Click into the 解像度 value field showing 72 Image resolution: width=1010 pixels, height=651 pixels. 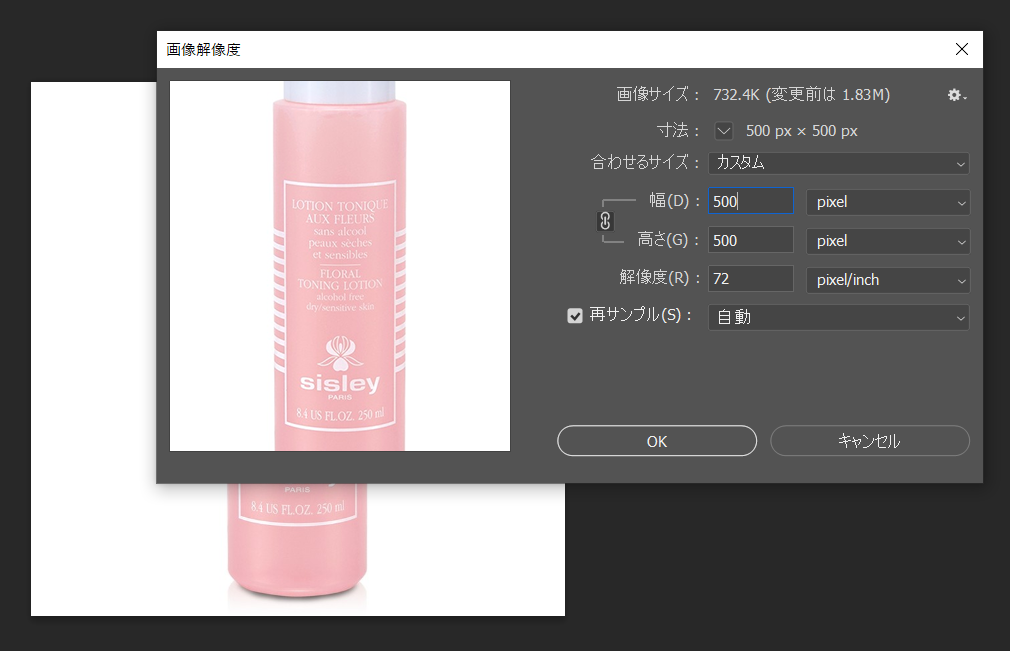pyautogui.click(x=750, y=280)
